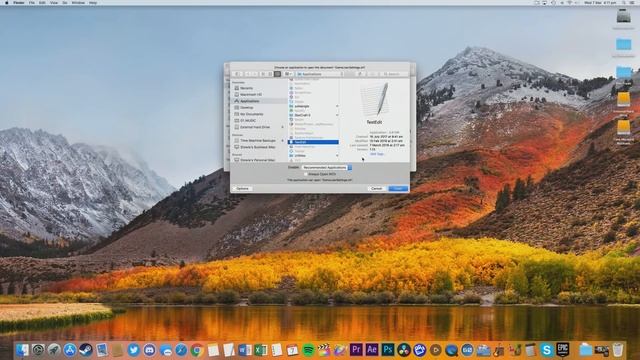The height and width of the screenshot is (360, 640).
Task: Launch Adobe Photoshop from dock
Action: 388,350
